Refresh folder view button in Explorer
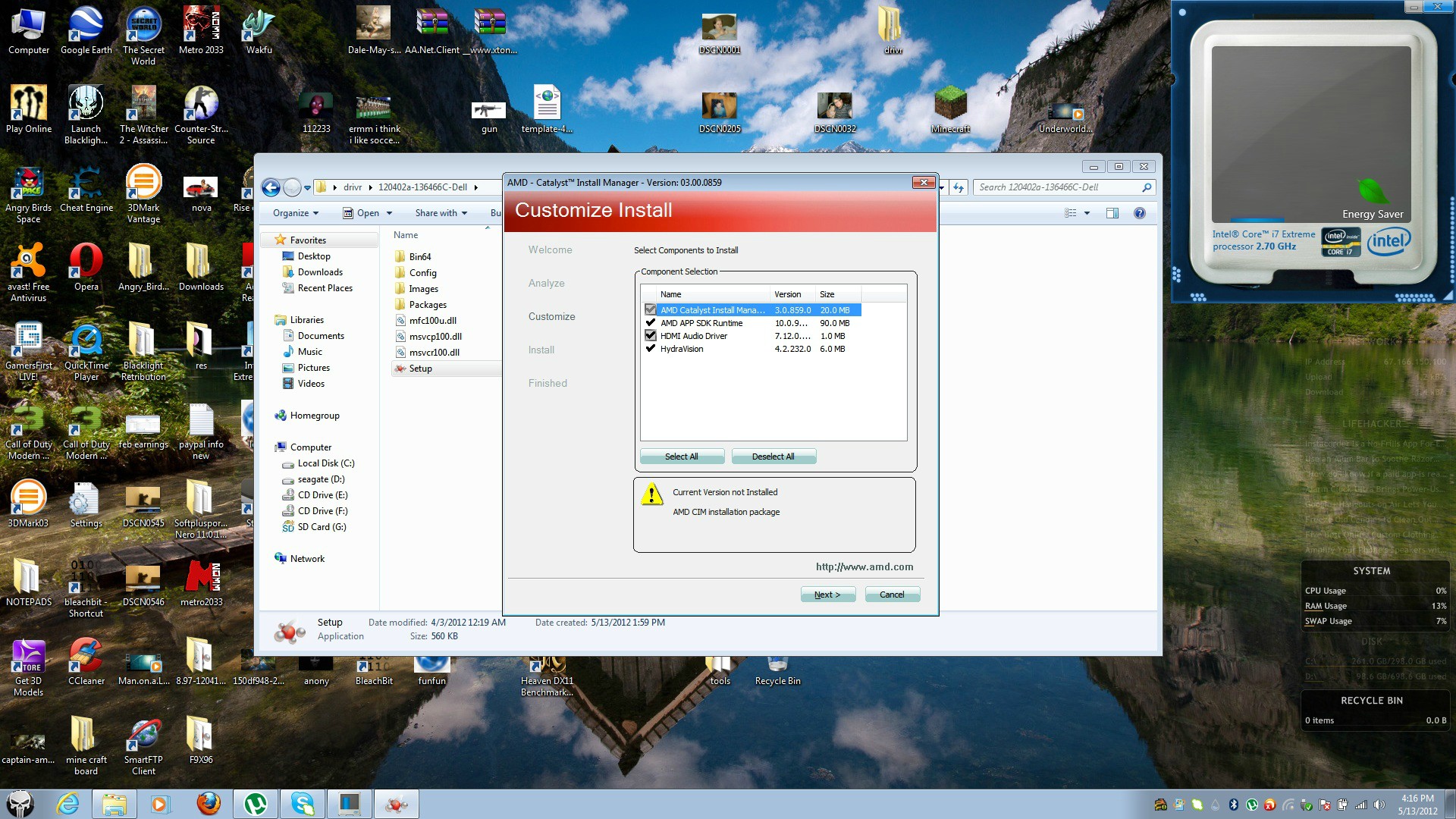 click(x=959, y=187)
